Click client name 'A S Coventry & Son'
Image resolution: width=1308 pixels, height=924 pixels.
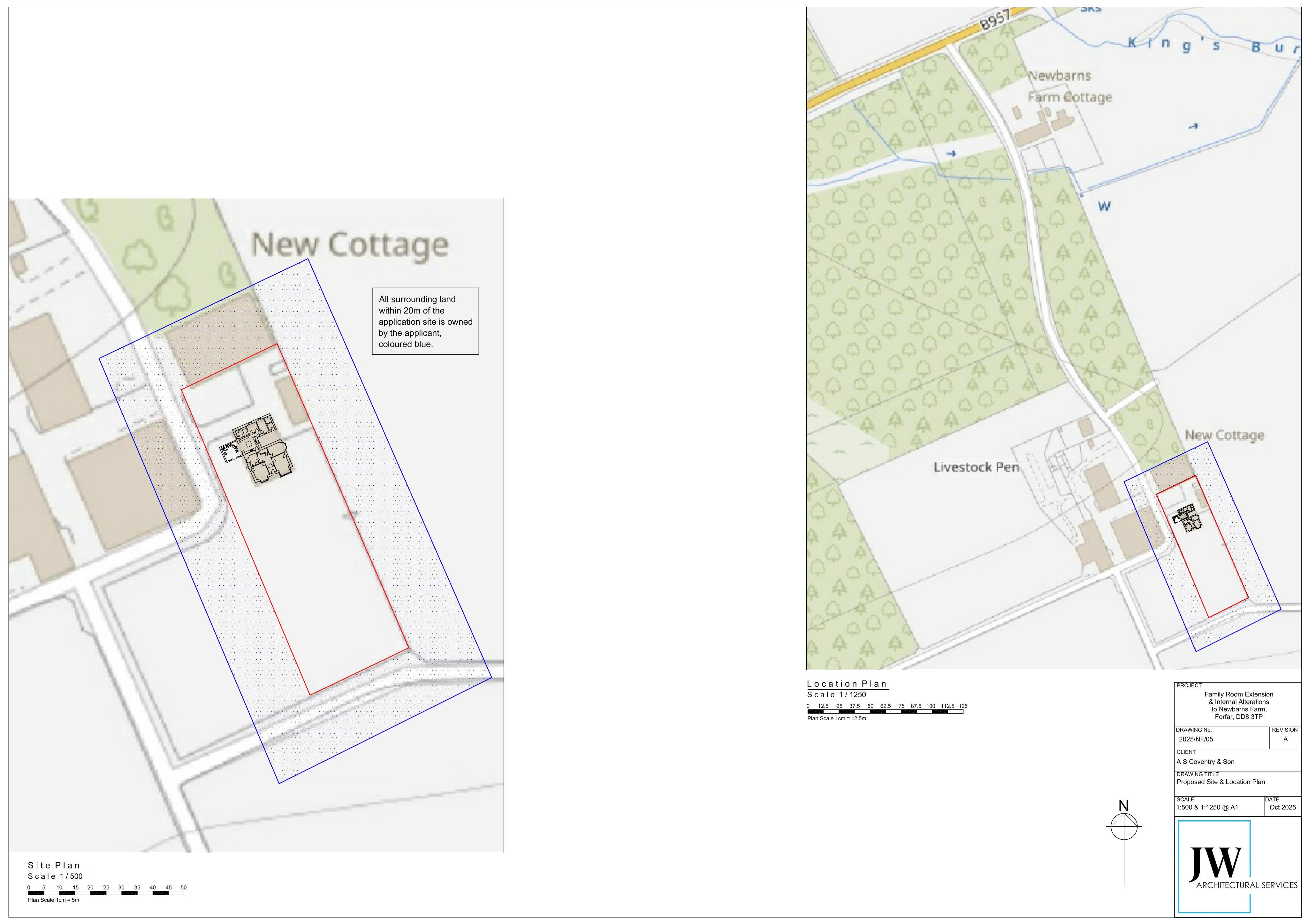coord(1205,761)
